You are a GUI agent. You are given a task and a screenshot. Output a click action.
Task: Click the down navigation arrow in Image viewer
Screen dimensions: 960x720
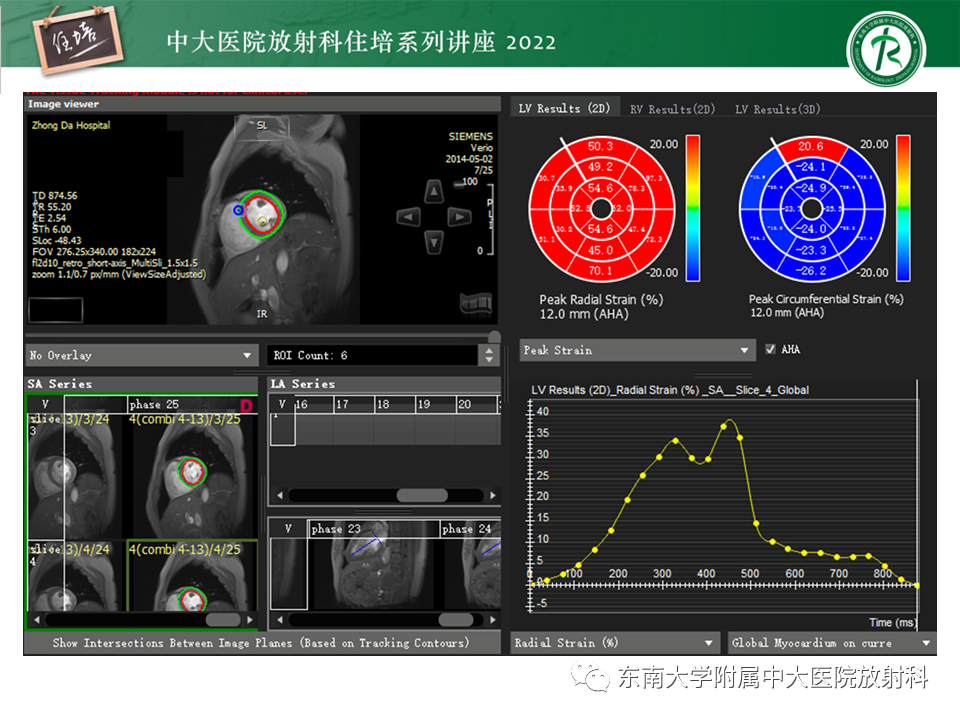point(434,242)
